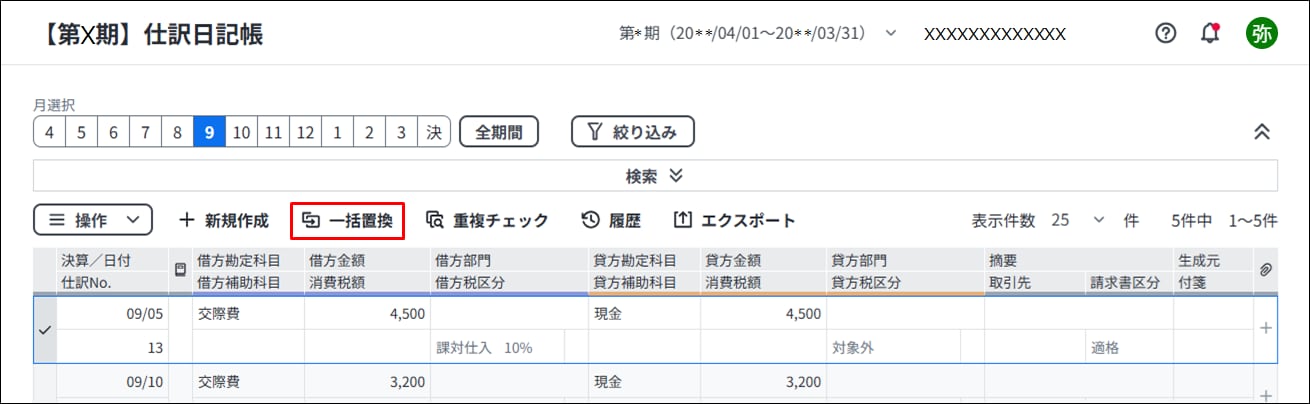
Task: Open the help question mark icon
Action: 1165,33
